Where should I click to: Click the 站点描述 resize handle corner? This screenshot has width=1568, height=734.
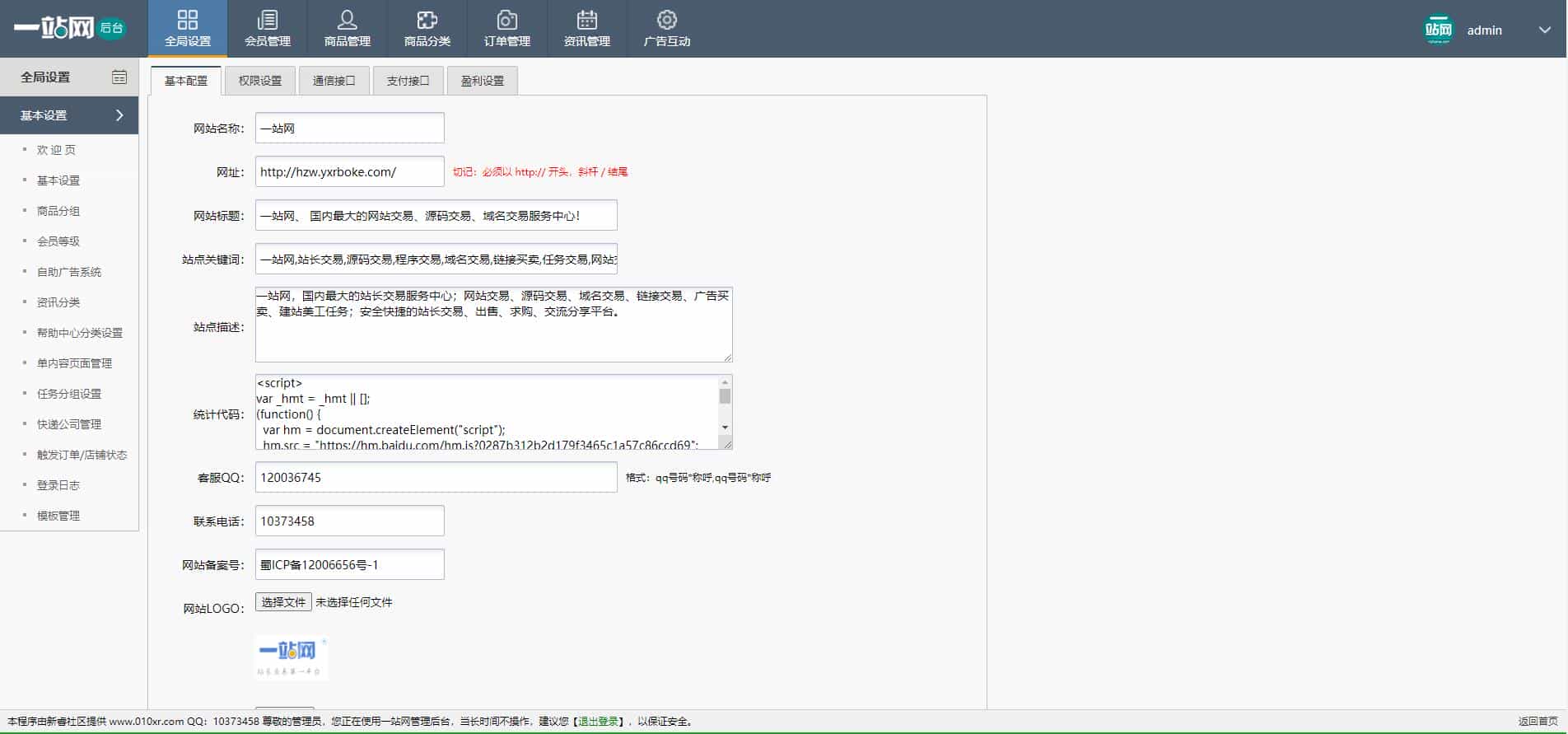(727, 357)
